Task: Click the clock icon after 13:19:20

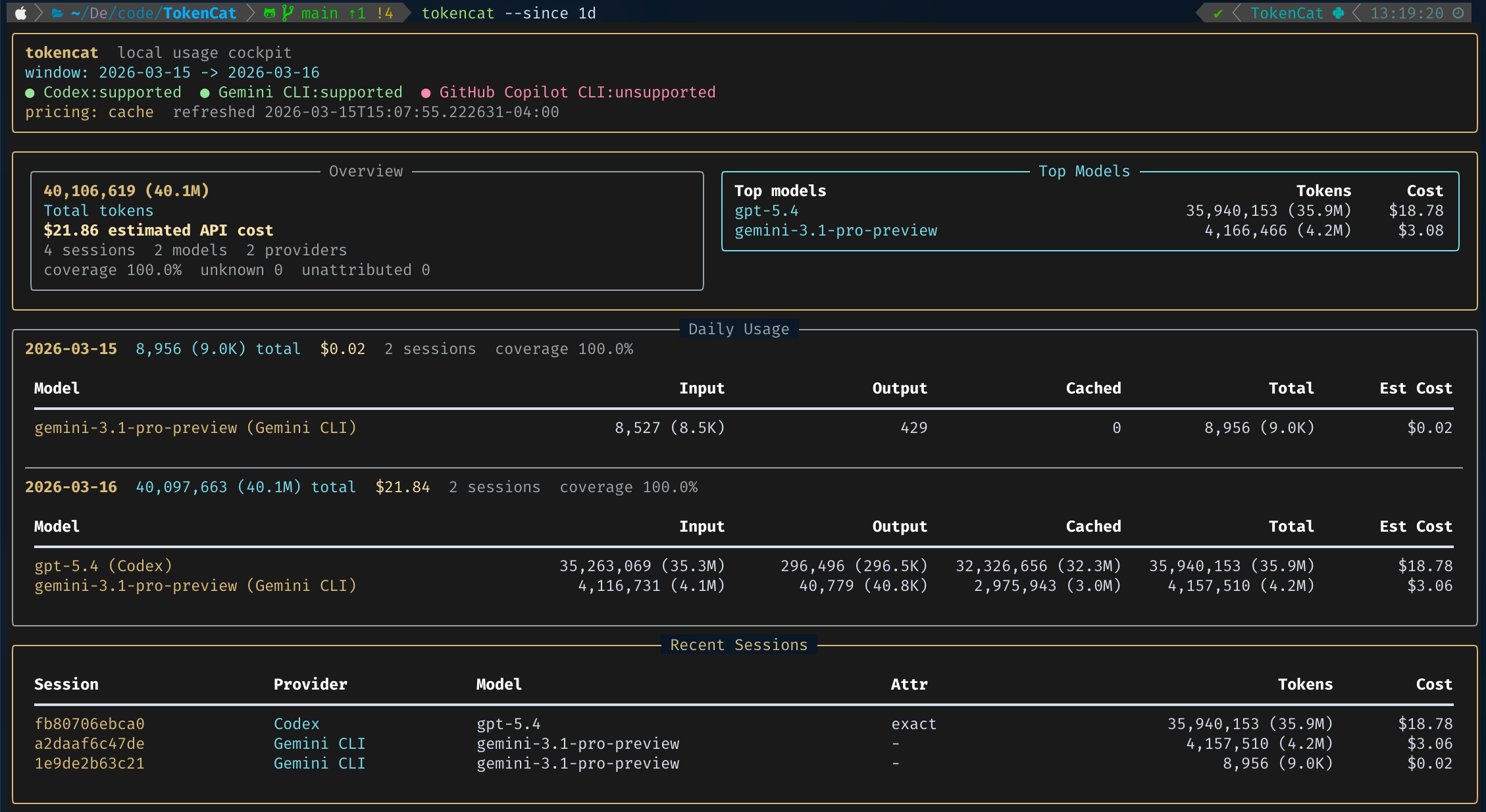Action: (x=1458, y=13)
